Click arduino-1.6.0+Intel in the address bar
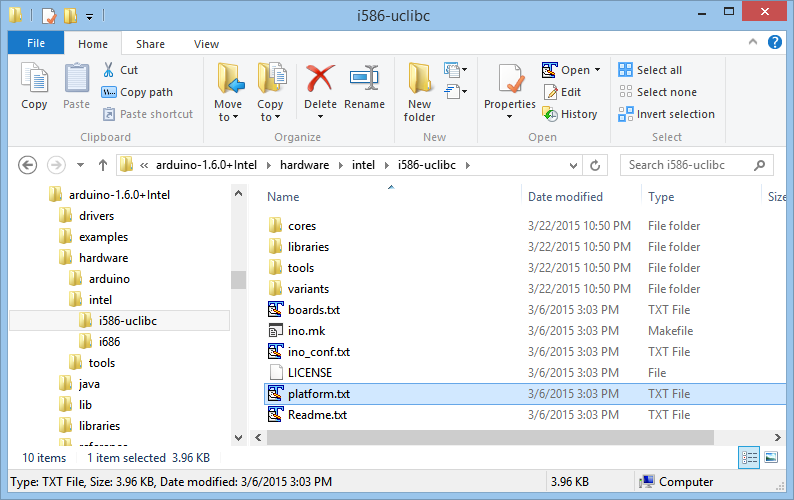794x500 pixels. (206, 165)
